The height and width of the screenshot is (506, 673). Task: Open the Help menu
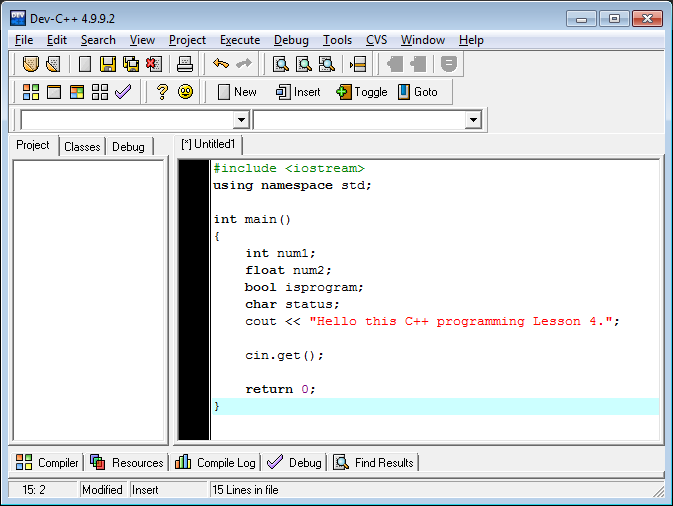click(471, 40)
